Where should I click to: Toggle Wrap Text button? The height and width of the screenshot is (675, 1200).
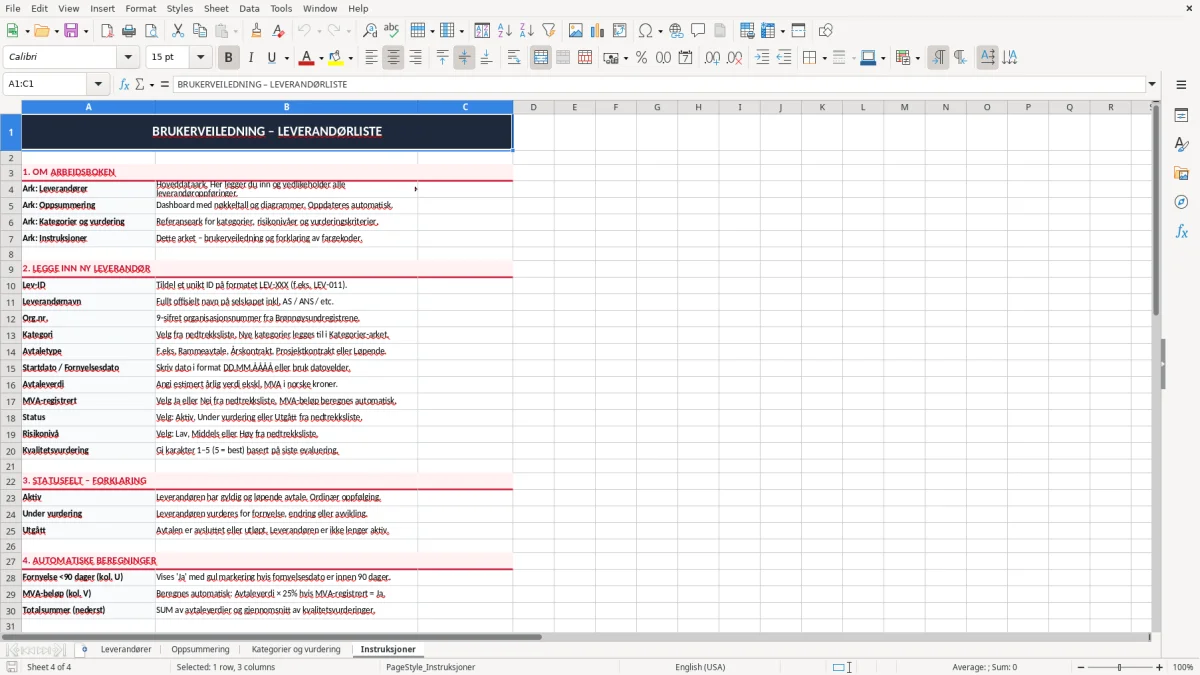click(514, 58)
